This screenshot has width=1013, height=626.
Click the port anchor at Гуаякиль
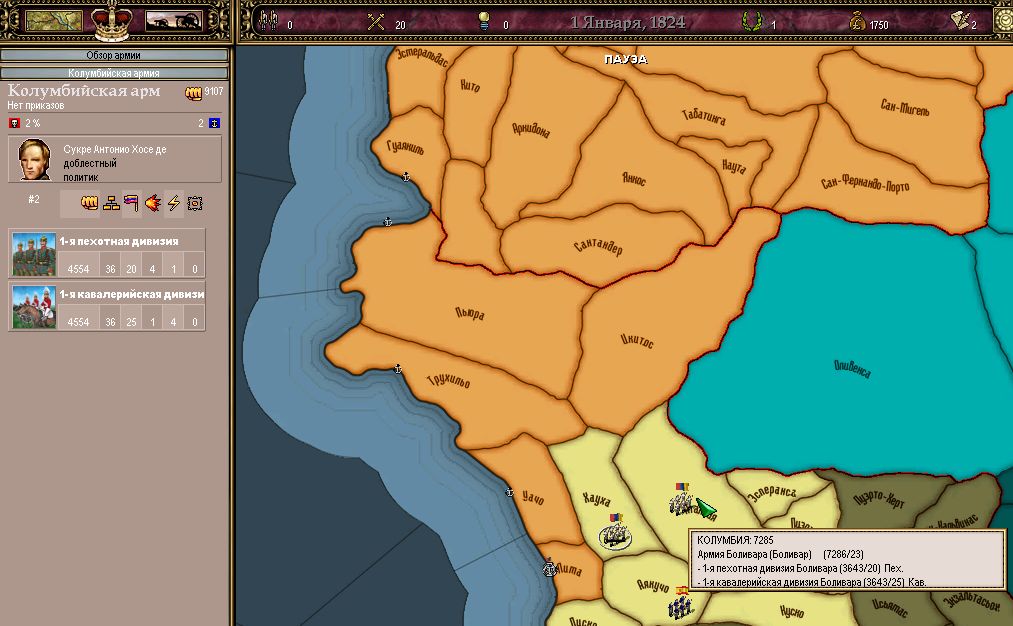click(406, 176)
